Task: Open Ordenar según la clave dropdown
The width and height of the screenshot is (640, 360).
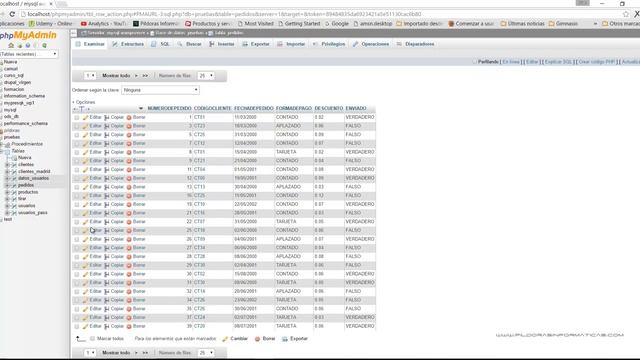Action: 160,90
